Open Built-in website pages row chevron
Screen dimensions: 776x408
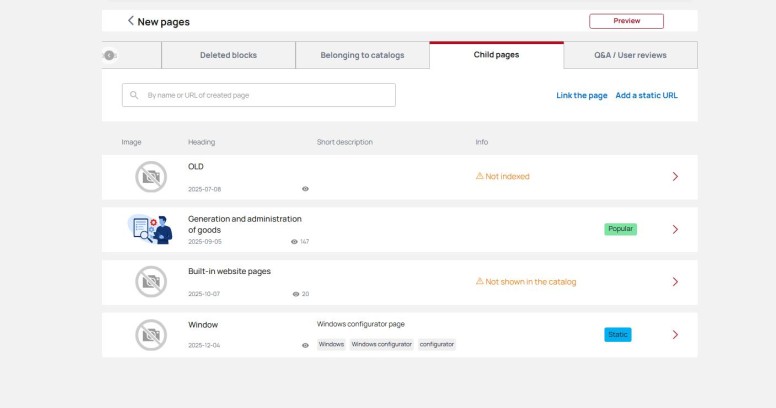click(x=675, y=282)
